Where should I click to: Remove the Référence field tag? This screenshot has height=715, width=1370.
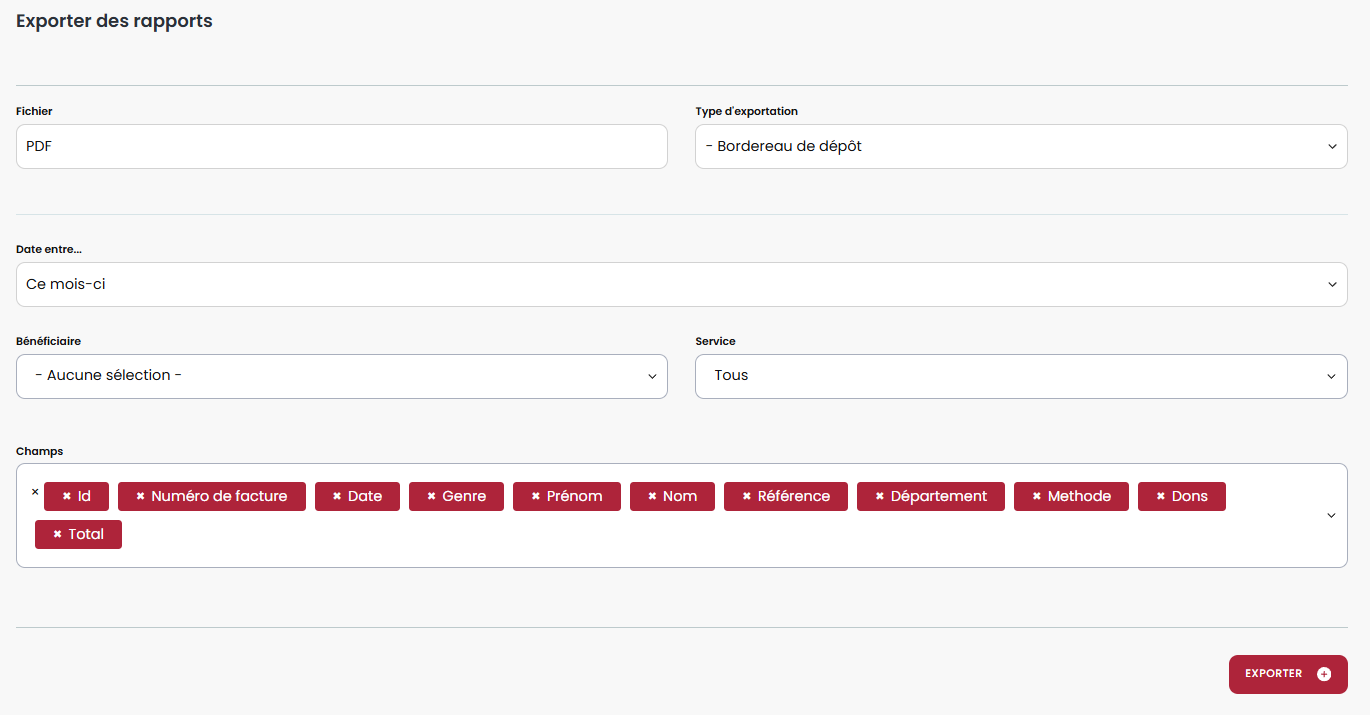click(747, 497)
